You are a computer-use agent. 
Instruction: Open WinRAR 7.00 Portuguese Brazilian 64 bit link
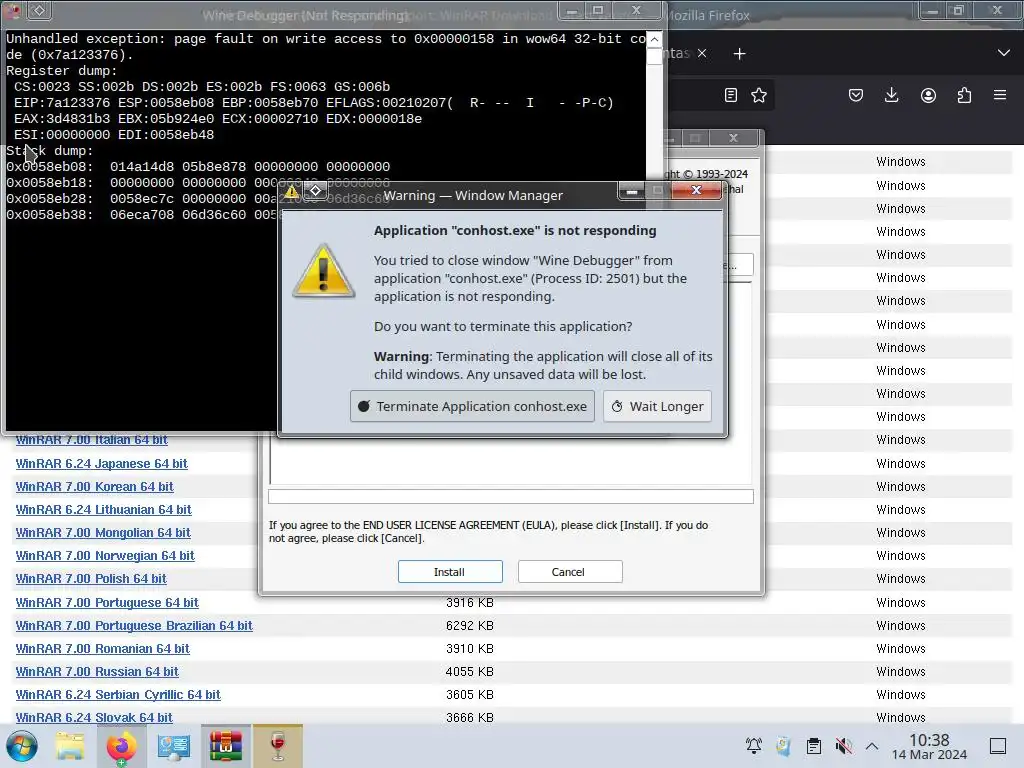(134, 626)
